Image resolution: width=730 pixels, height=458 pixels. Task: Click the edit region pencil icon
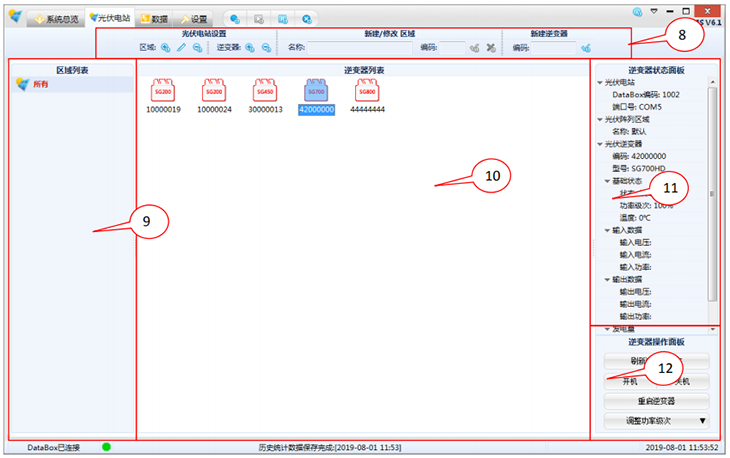click(182, 47)
